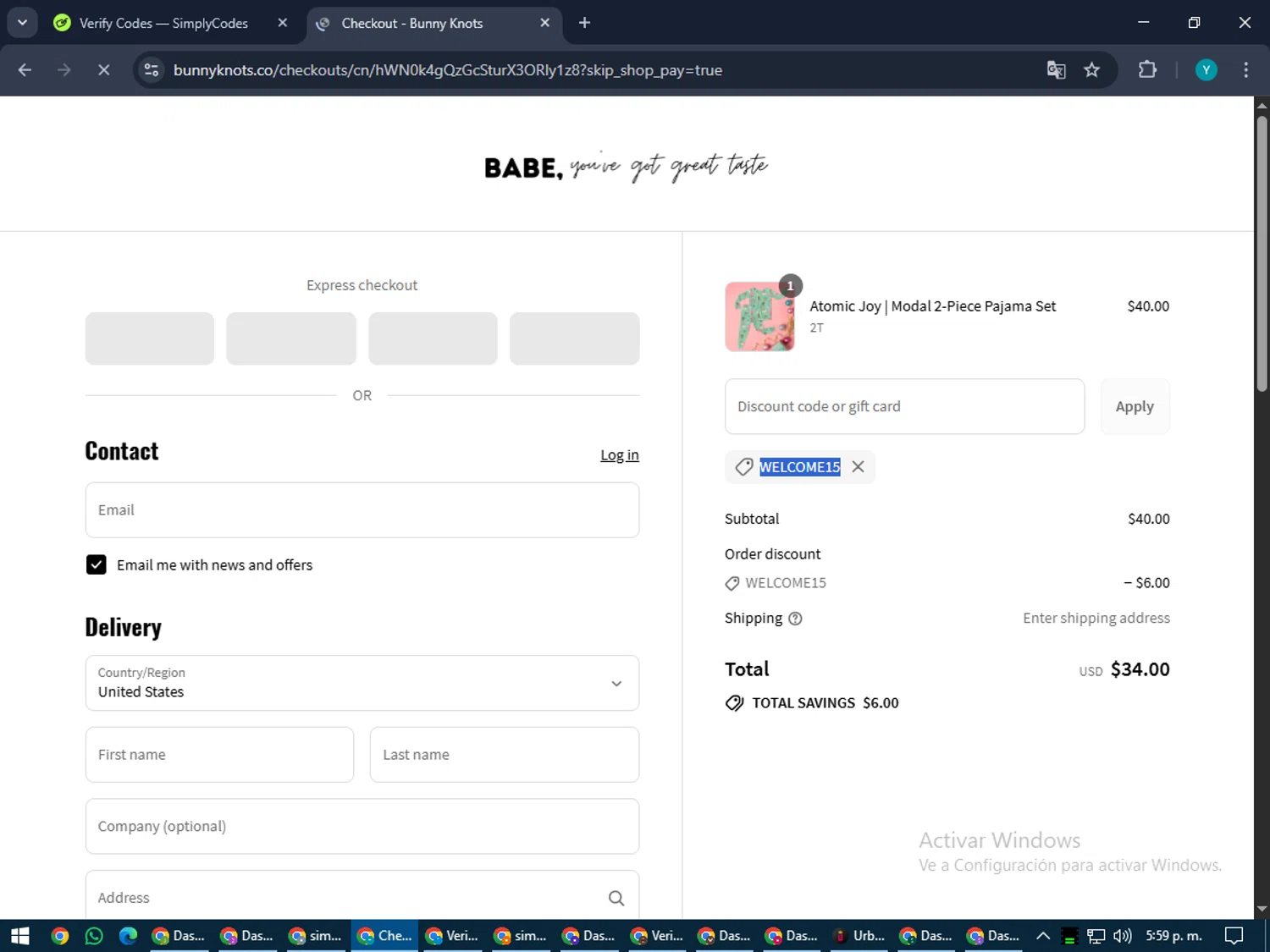Open the Windows Start menu

pyautogui.click(x=20, y=936)
